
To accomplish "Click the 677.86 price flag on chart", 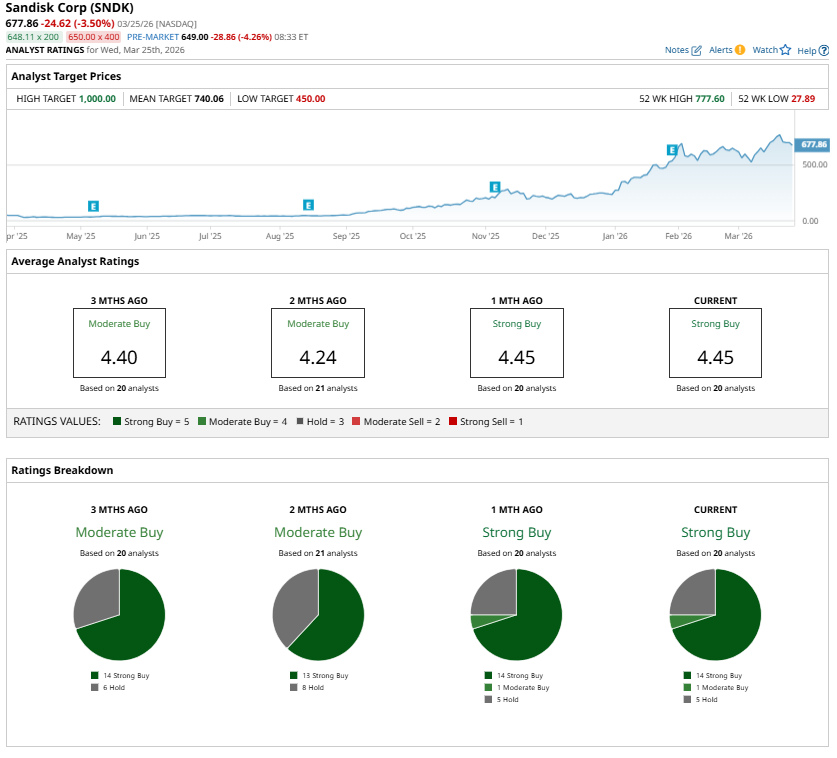I will (812, 145).
